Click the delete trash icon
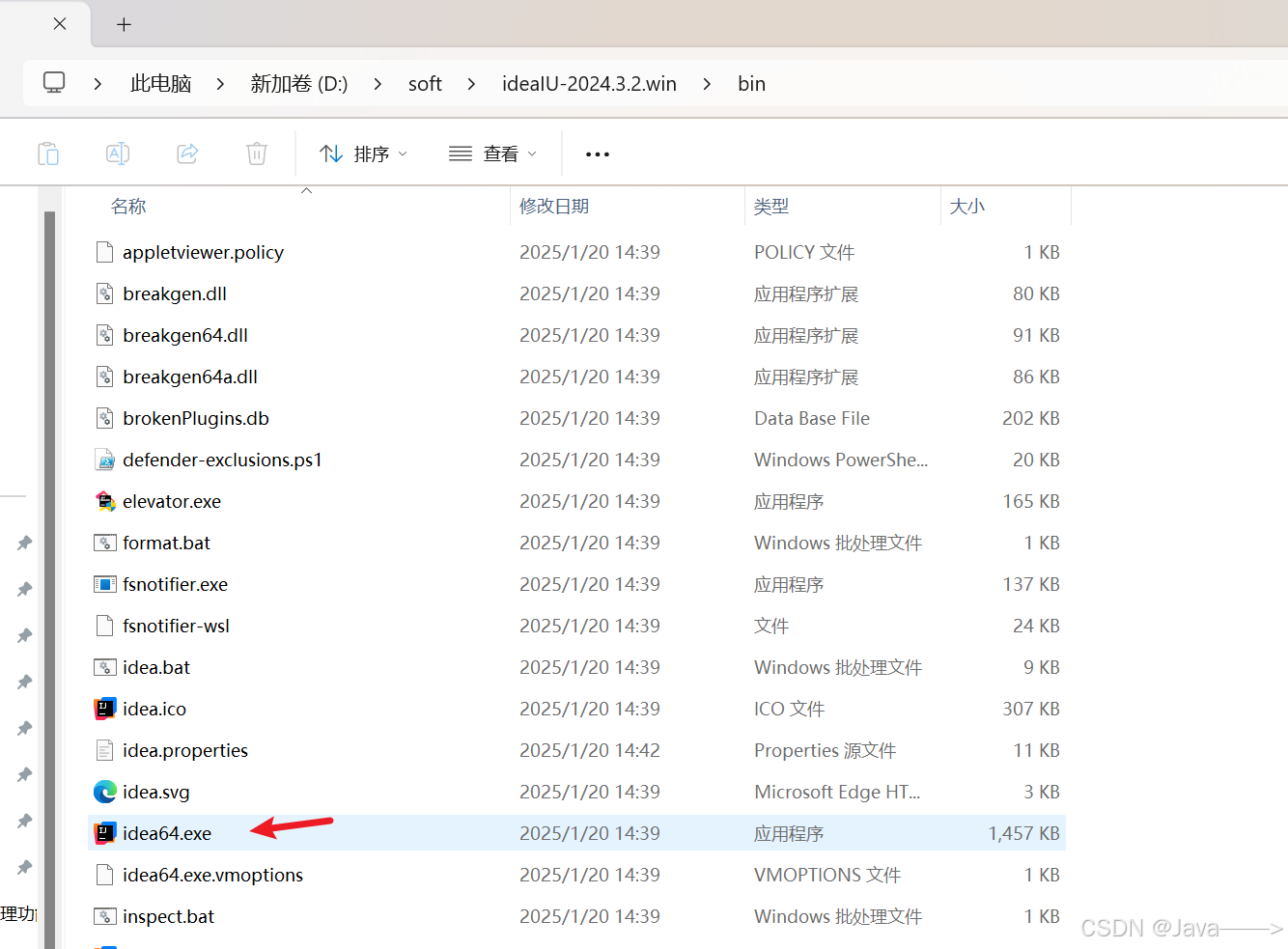The height and width of the screenshot is (949, 1288). point(257,154)
